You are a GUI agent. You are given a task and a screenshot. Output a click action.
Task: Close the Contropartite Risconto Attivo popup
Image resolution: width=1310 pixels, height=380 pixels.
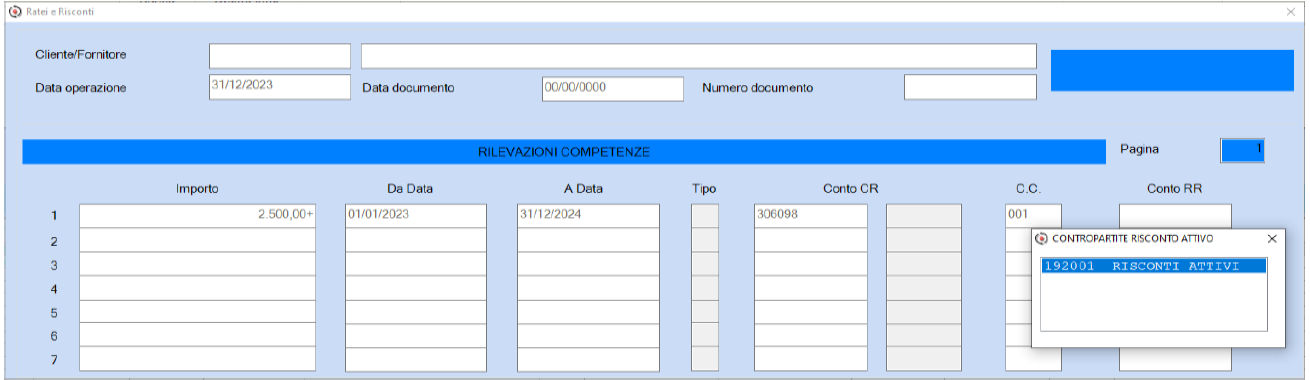(x=1272, y=239)
